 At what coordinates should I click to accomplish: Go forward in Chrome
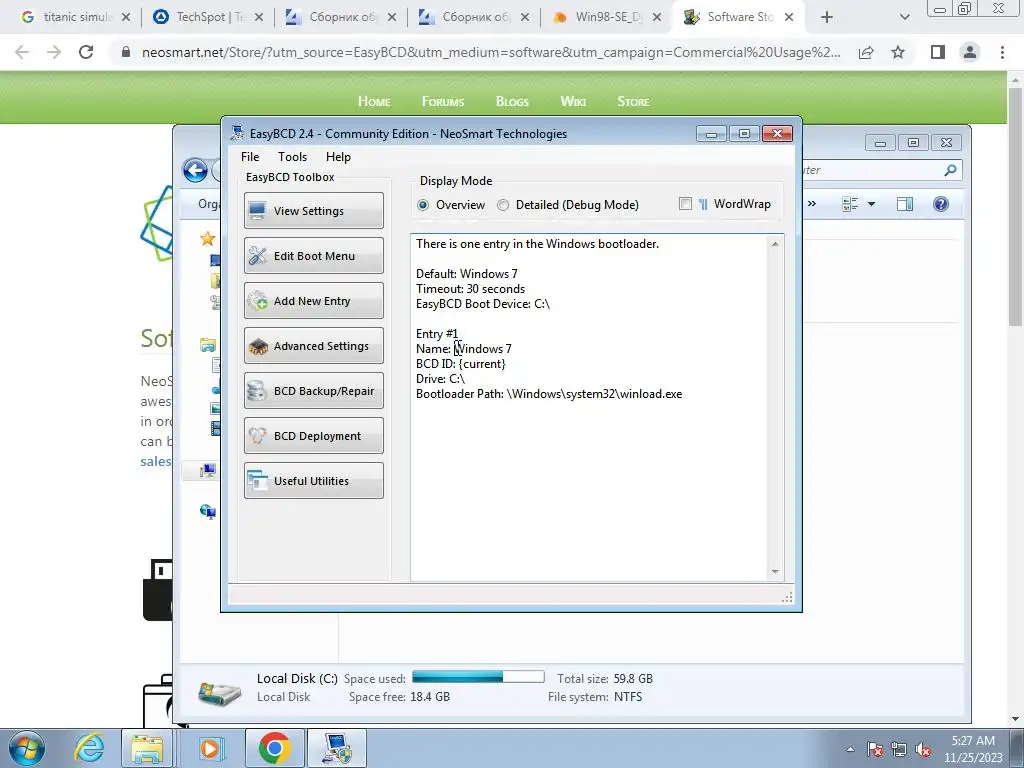pos(54,52)
